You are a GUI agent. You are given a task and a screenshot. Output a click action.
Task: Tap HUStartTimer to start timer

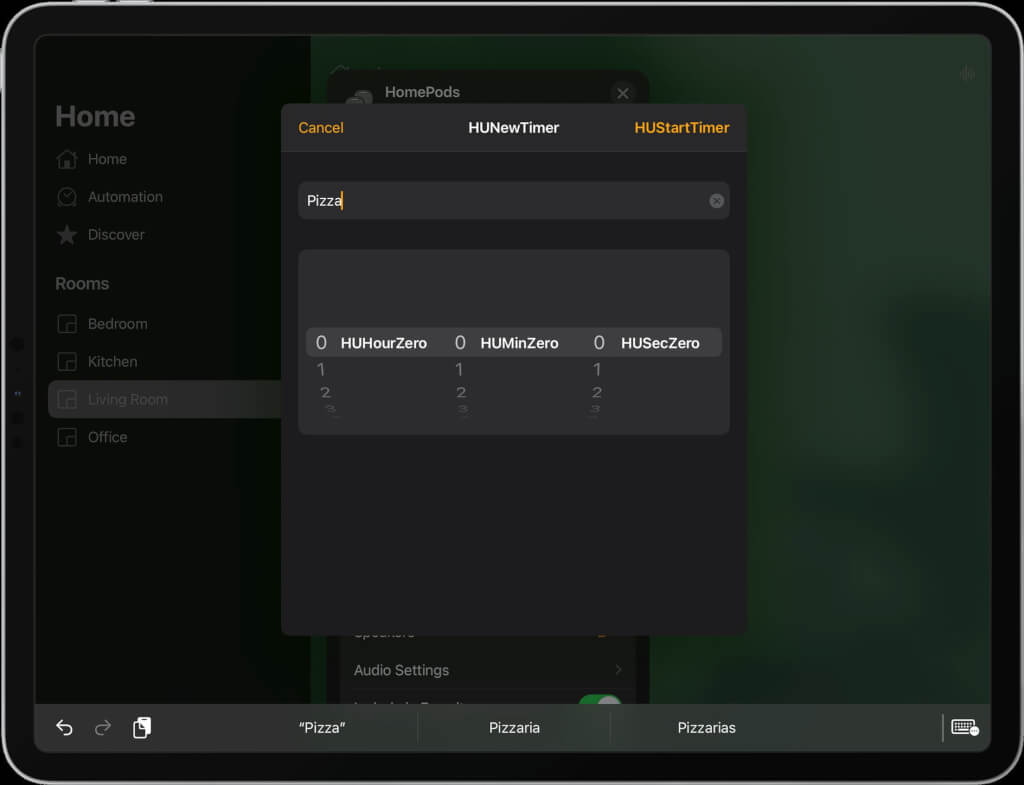coord(681,128)
